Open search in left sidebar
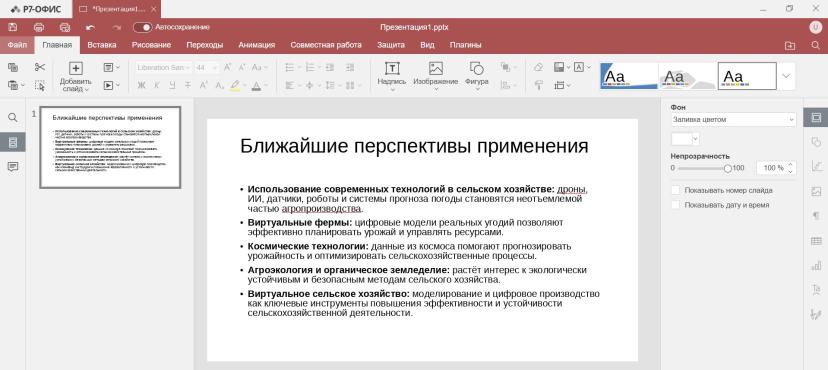This screenshot has height=370, width=828. pos(13,118)
